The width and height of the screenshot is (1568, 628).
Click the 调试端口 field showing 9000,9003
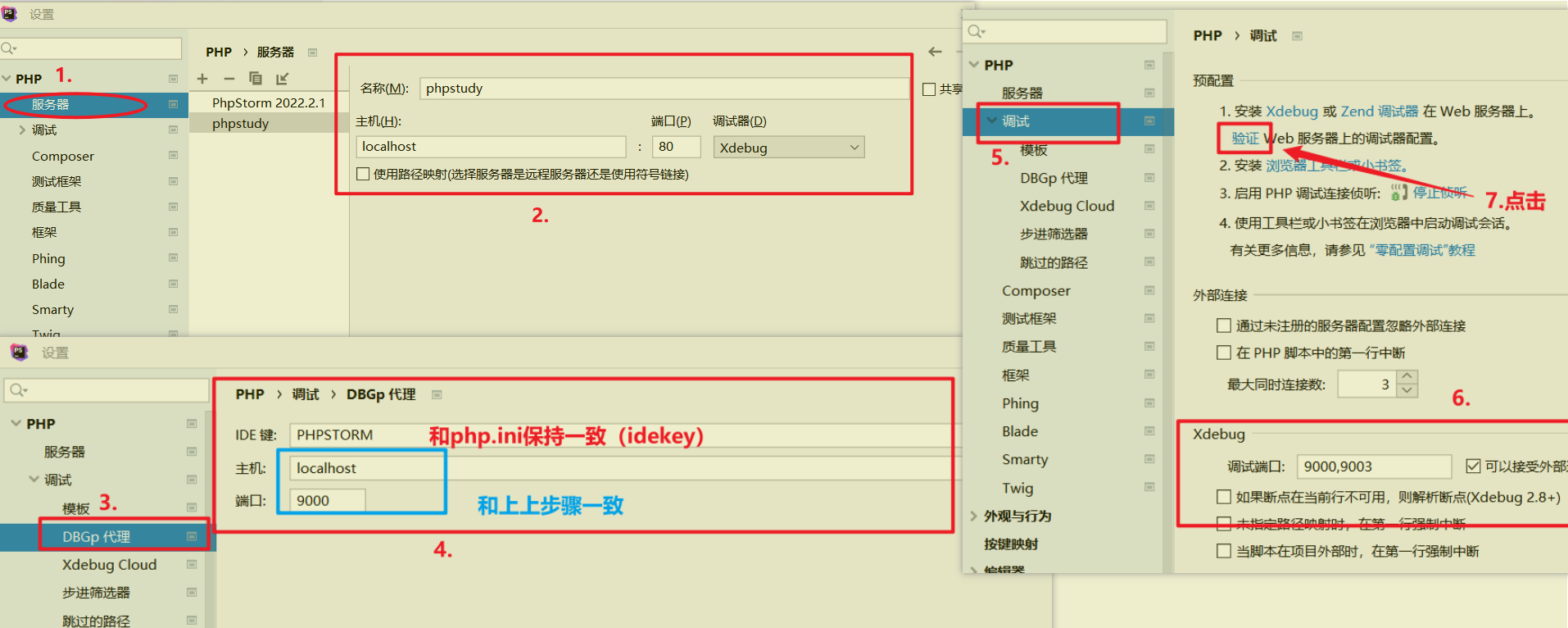1374,466
